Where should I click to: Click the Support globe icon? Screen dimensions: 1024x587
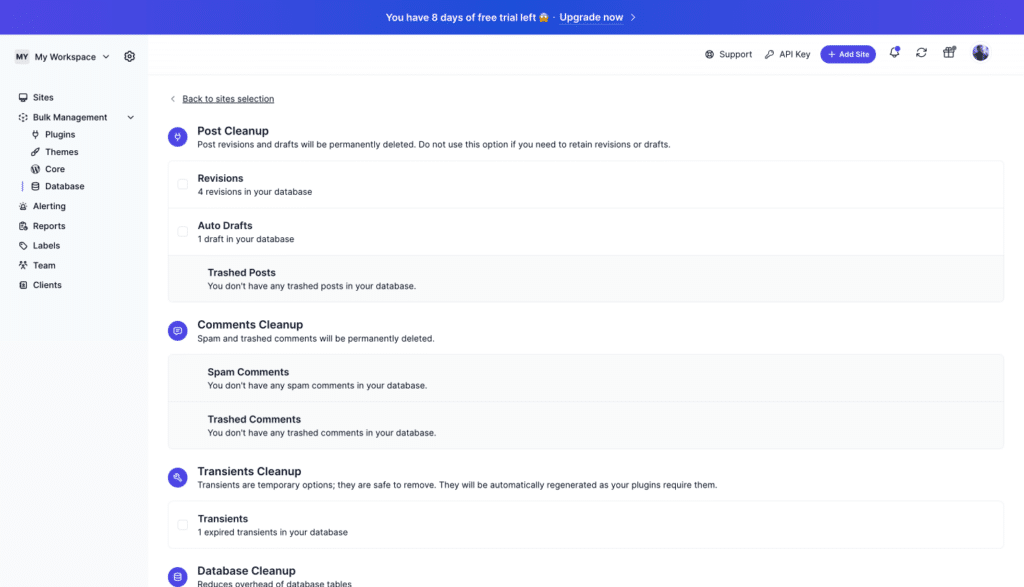coord(709,54)
